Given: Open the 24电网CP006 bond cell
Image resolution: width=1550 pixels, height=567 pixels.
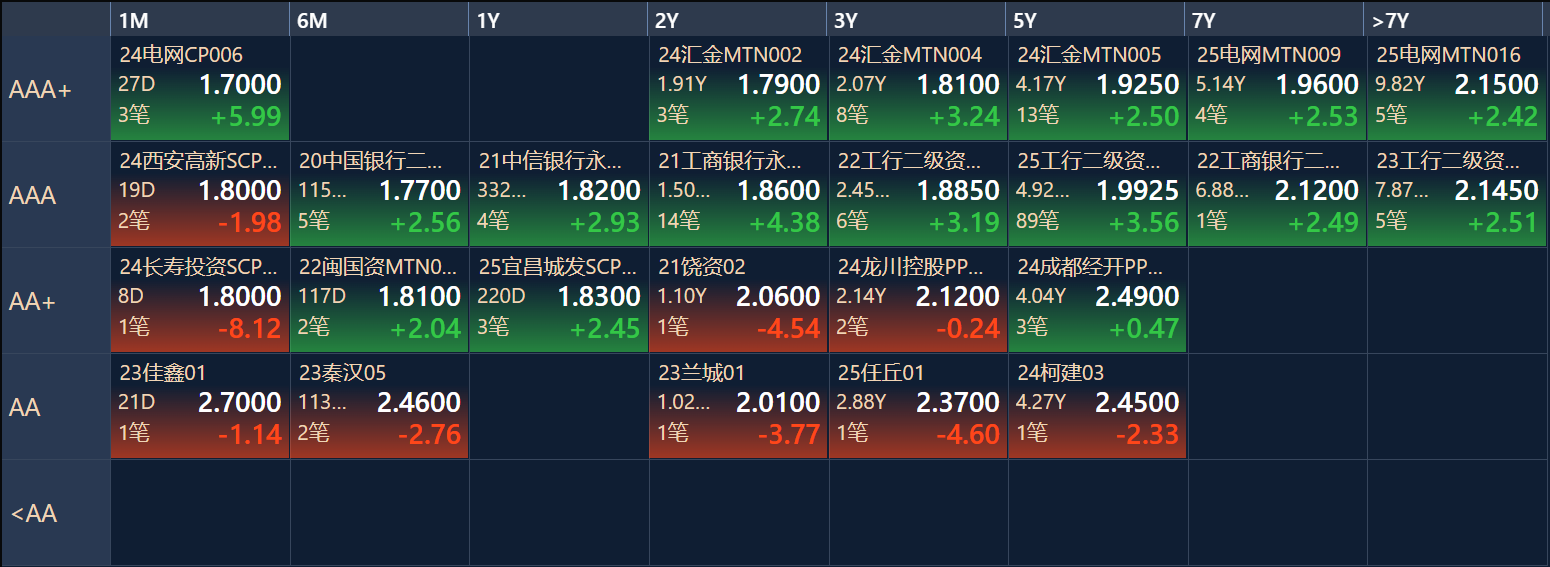Looking at the screenshot, I should click(200, 90).
